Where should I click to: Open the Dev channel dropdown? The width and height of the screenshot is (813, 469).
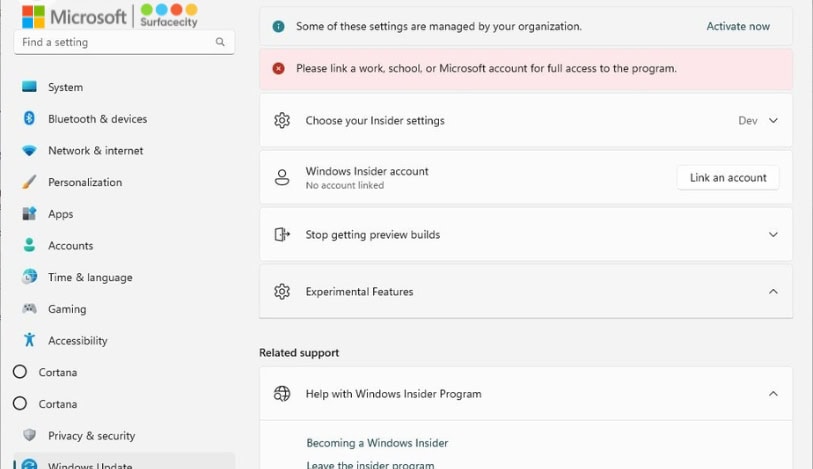tap(758, 121)
